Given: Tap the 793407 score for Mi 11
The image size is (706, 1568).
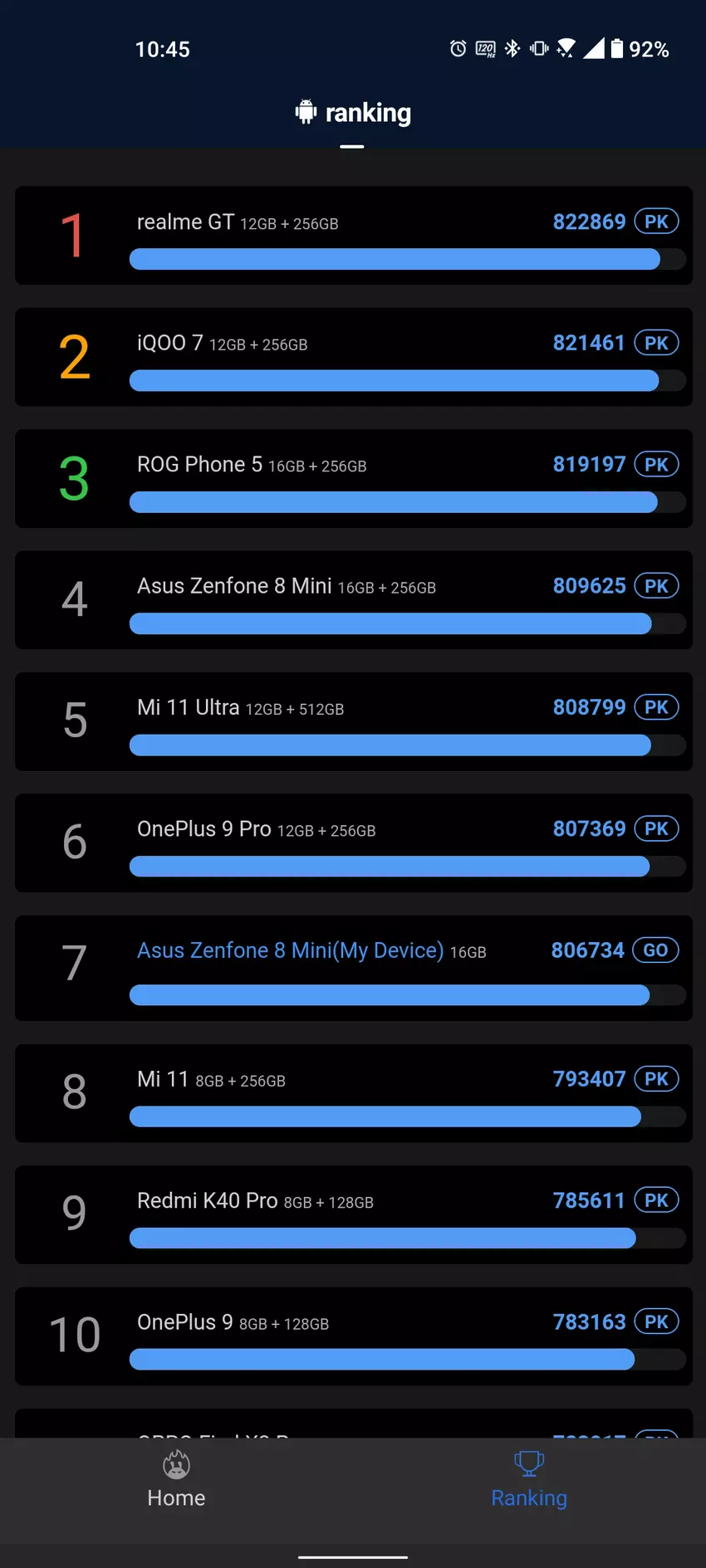Looking at the screenshot, I should point(589,1079).
